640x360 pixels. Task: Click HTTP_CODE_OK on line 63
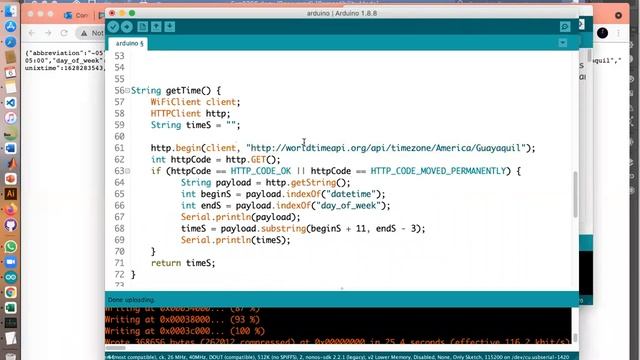261,171
